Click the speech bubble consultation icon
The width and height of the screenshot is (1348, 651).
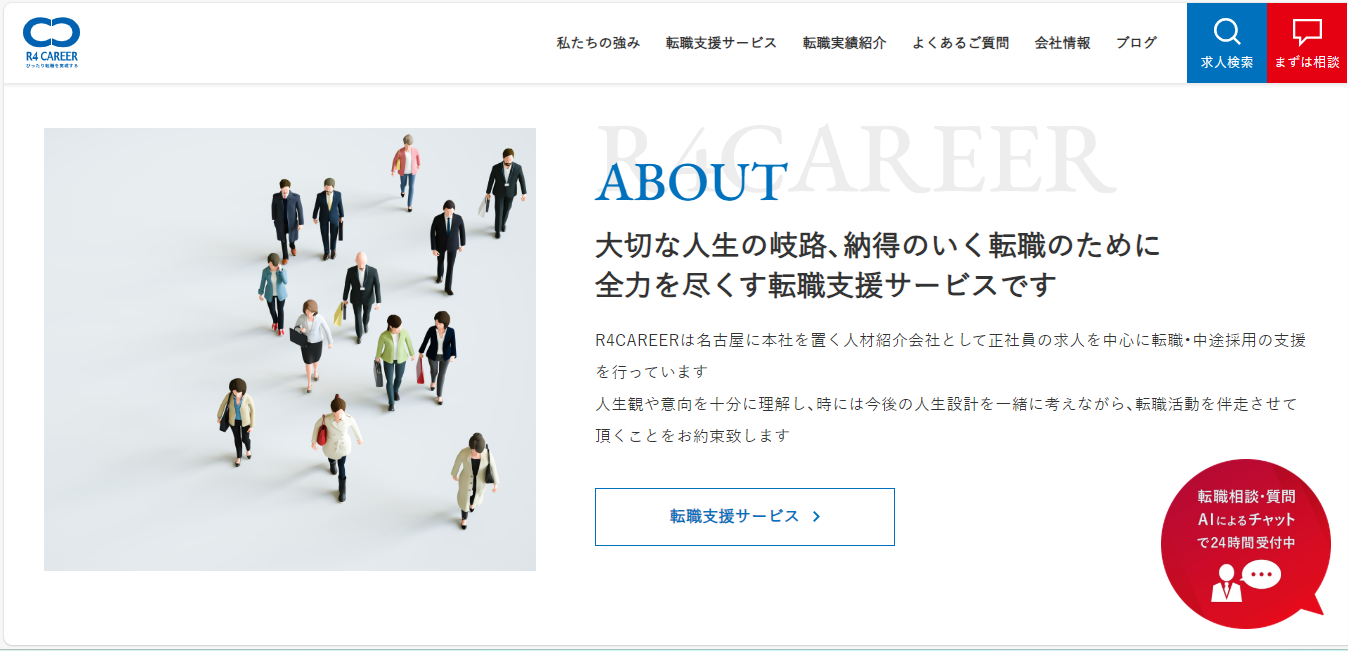click(x=1306, y=32)
